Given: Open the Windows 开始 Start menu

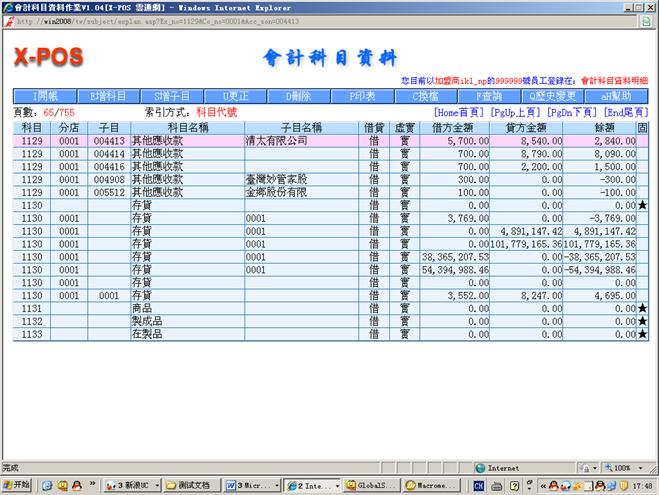Looking at the screenshot, I should point(17,485).
